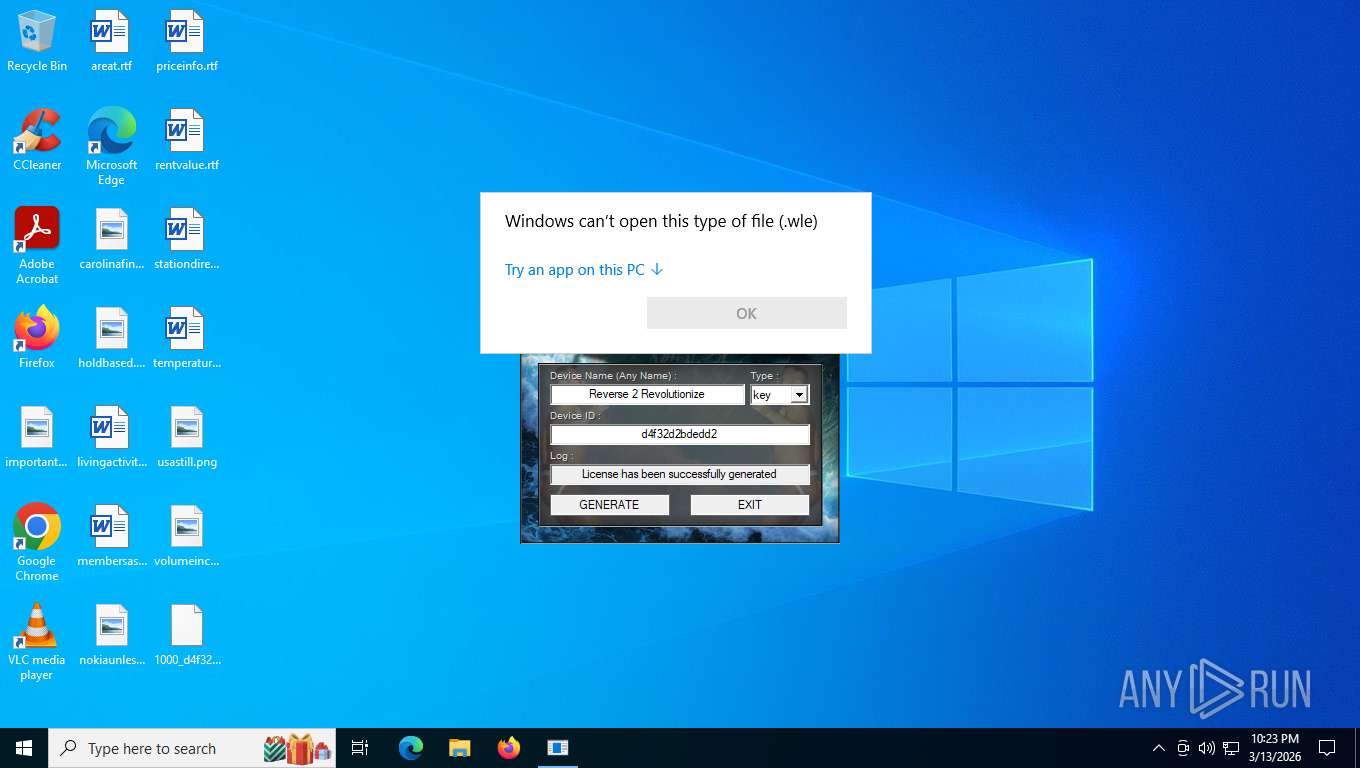Select the livingactivit document icon
This screenshot has width=1360, height=768.
coord(111,437)
